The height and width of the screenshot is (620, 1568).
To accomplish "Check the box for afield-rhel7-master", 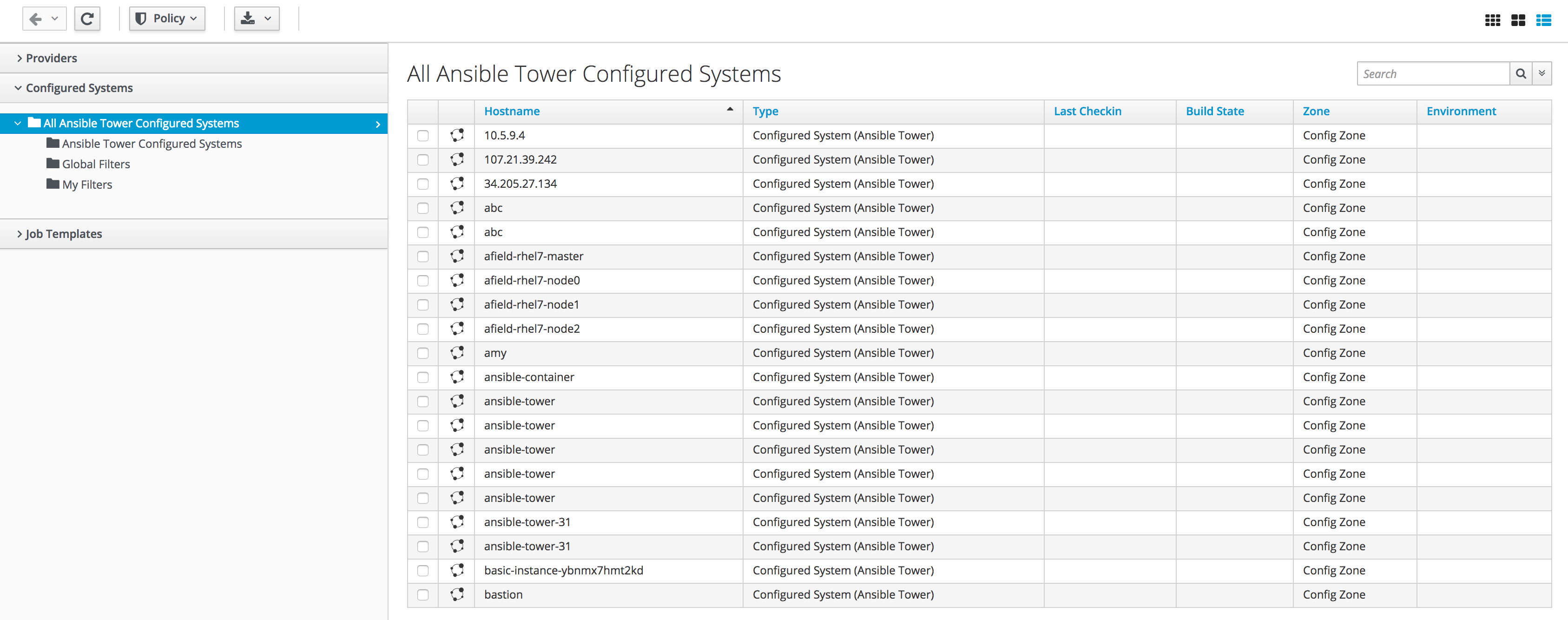I will [422, 257].
